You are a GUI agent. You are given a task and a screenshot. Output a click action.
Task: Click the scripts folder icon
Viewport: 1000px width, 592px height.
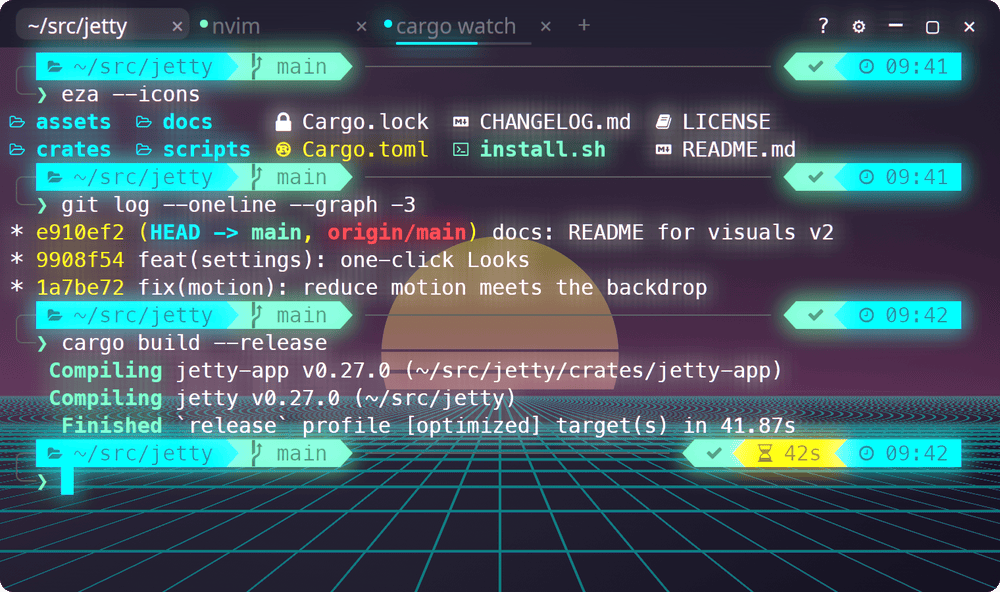143,149
